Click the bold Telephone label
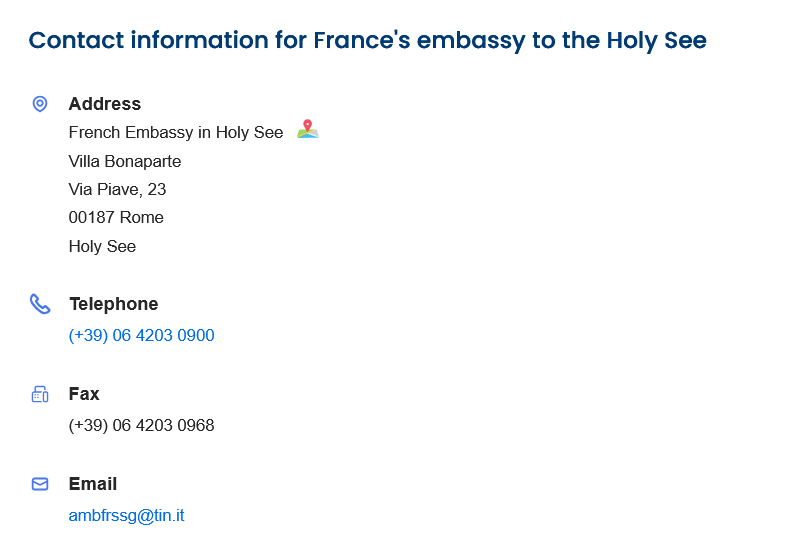 (113, 304)
